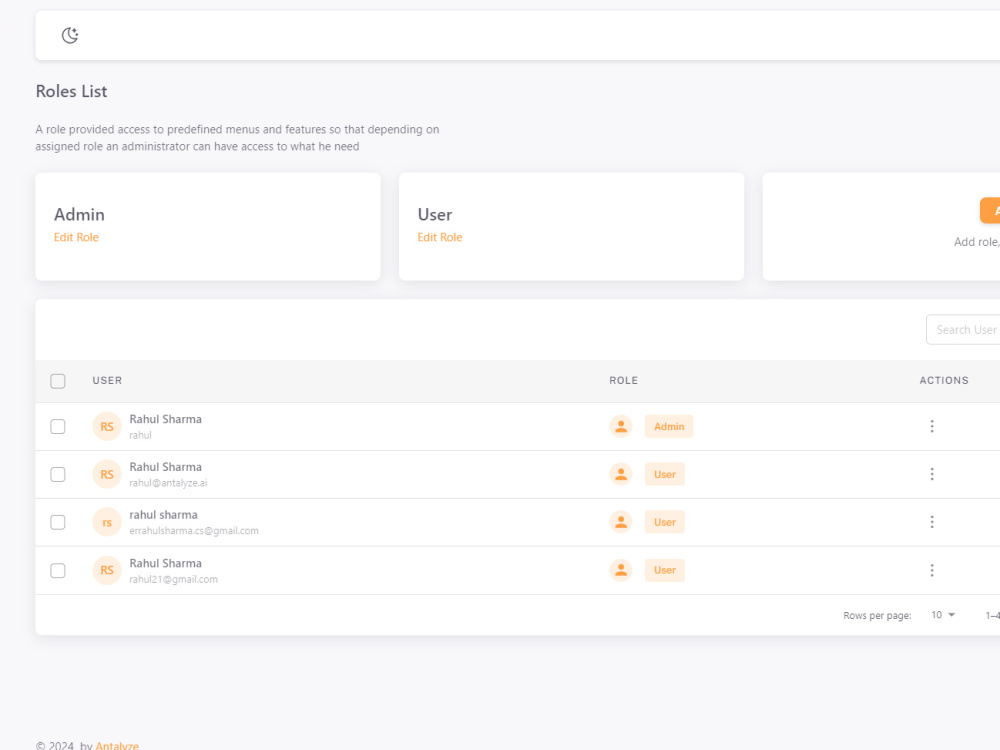Image resolution: width=1000 pixels, height=750 pixels.
Task: Click the person icon beside the Admin badge
Action: point(620,425)
